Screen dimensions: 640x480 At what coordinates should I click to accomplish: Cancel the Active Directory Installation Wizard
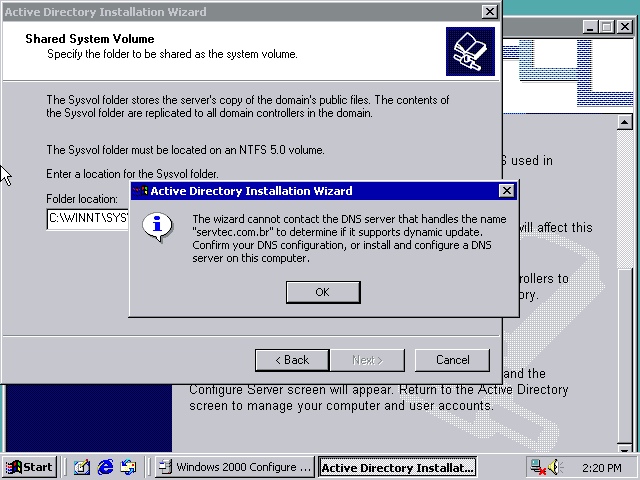pos(452,360)
